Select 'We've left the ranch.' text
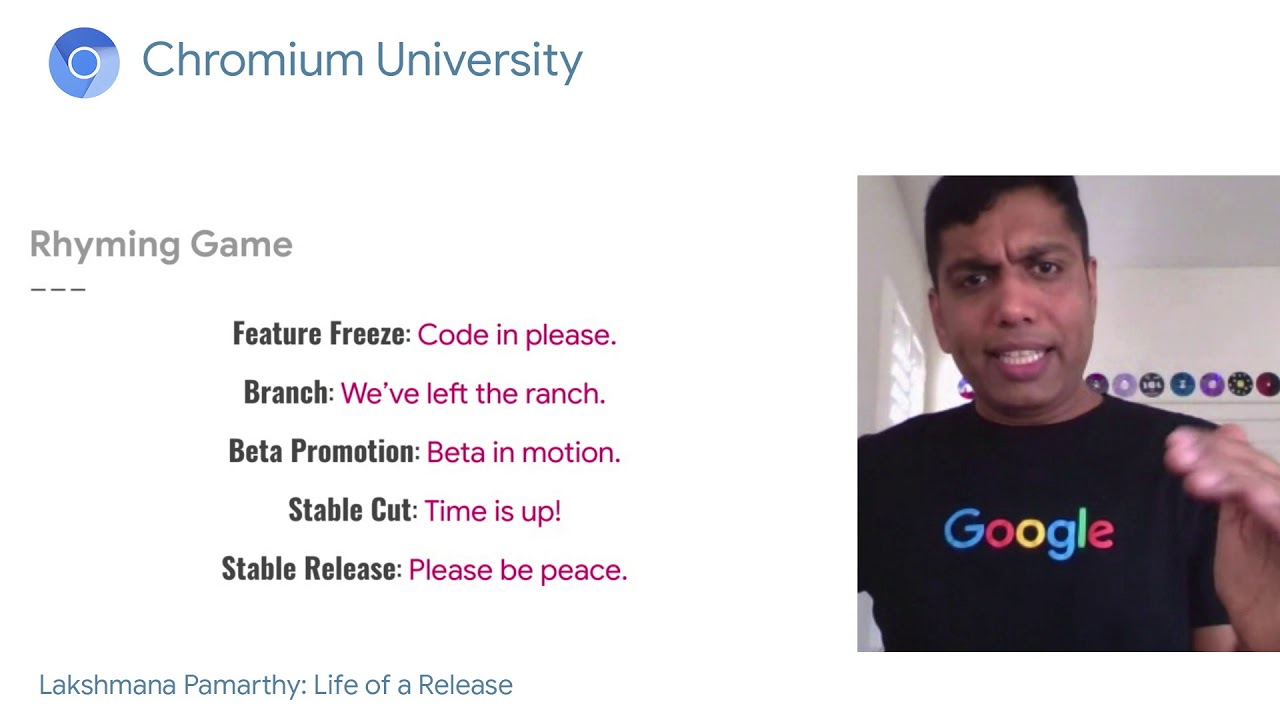 [x=473, y=393]
